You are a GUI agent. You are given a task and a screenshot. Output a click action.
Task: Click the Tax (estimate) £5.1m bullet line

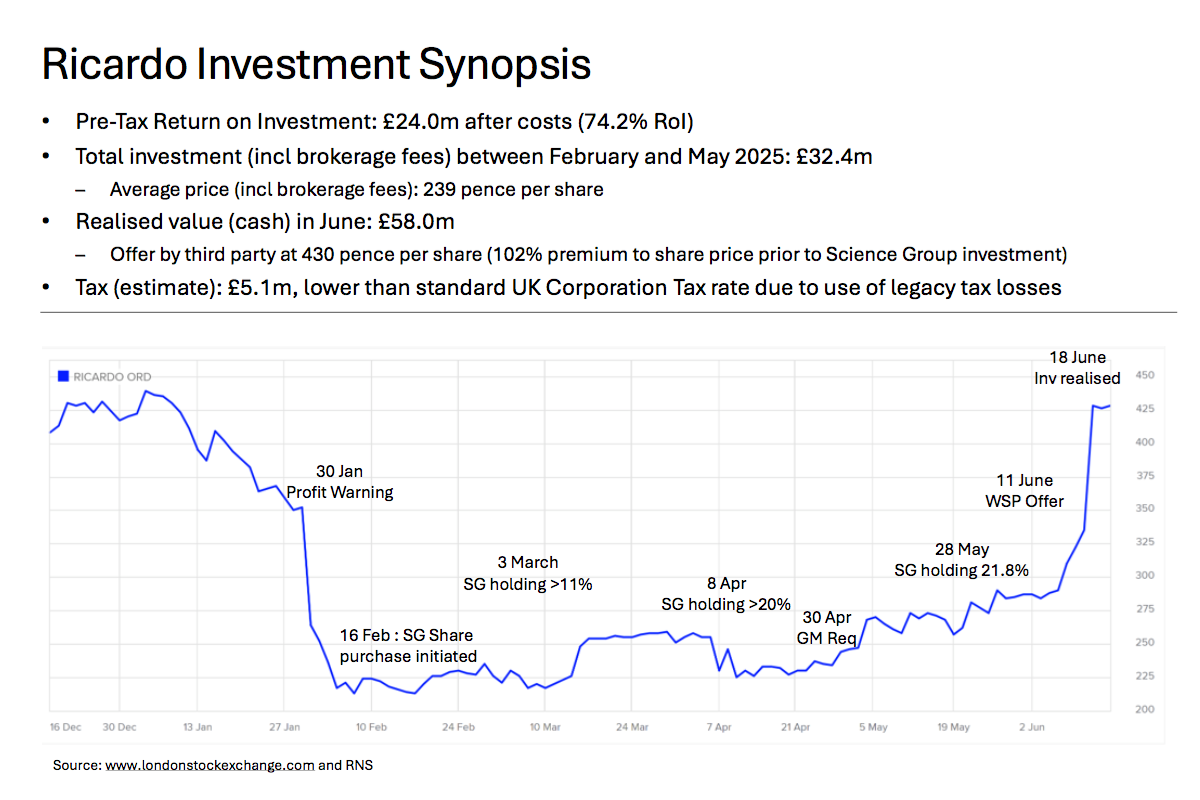(x=567, y=288)
